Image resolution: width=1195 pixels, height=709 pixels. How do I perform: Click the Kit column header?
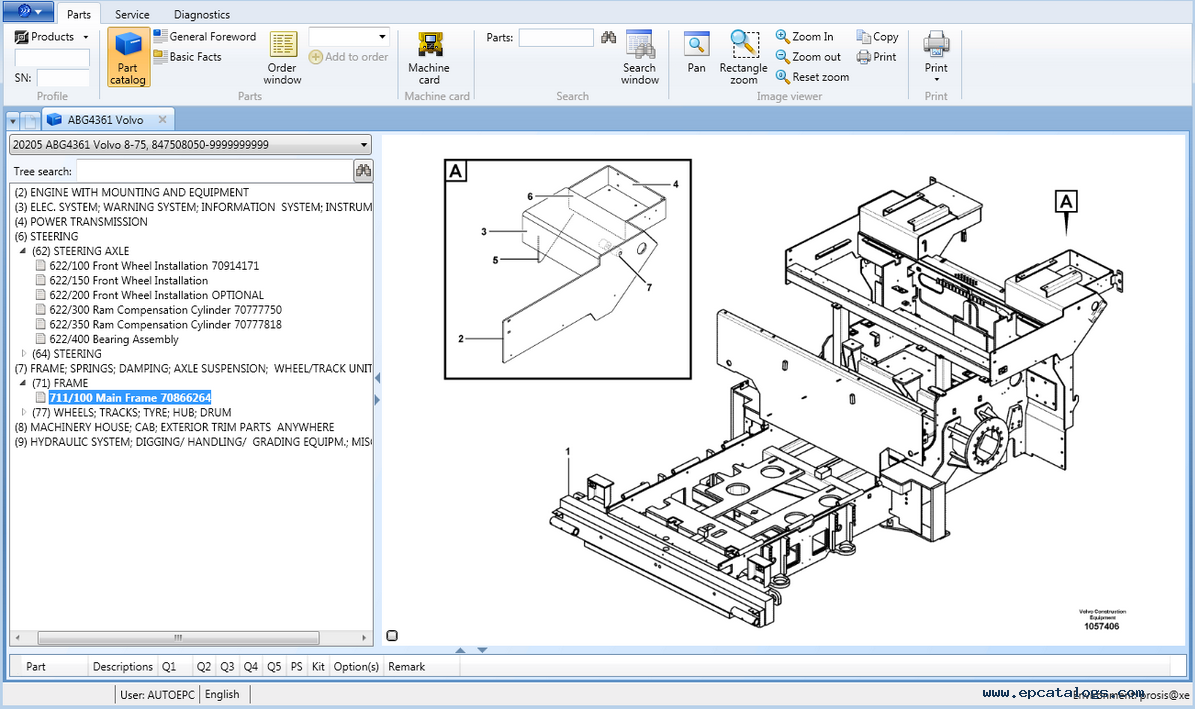(318, 666)
